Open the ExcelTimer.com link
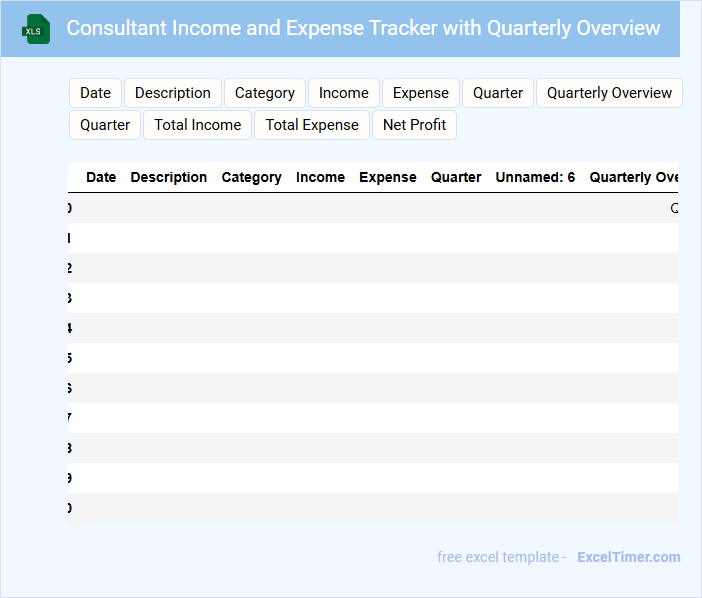This screenshot has width=702, height=598. (x=628, y=557)
